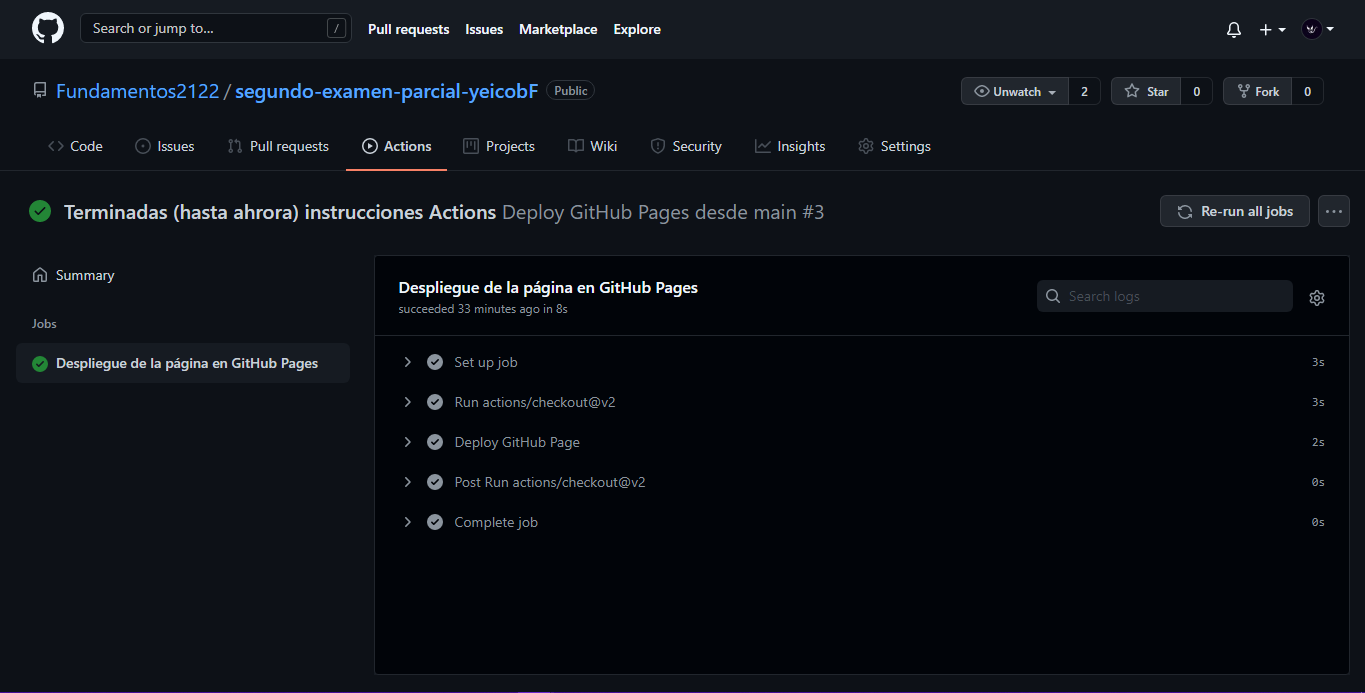Open the notifications bell
The height and width of the screenshot is (693, 1365).
pos(1233,30)
